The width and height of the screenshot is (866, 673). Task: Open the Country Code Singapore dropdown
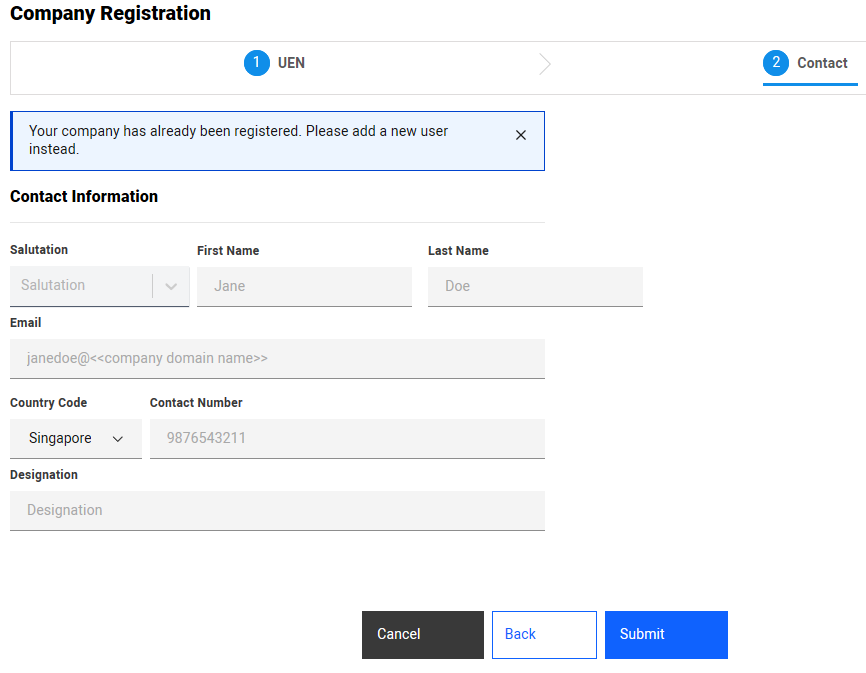tap(76, 438)
